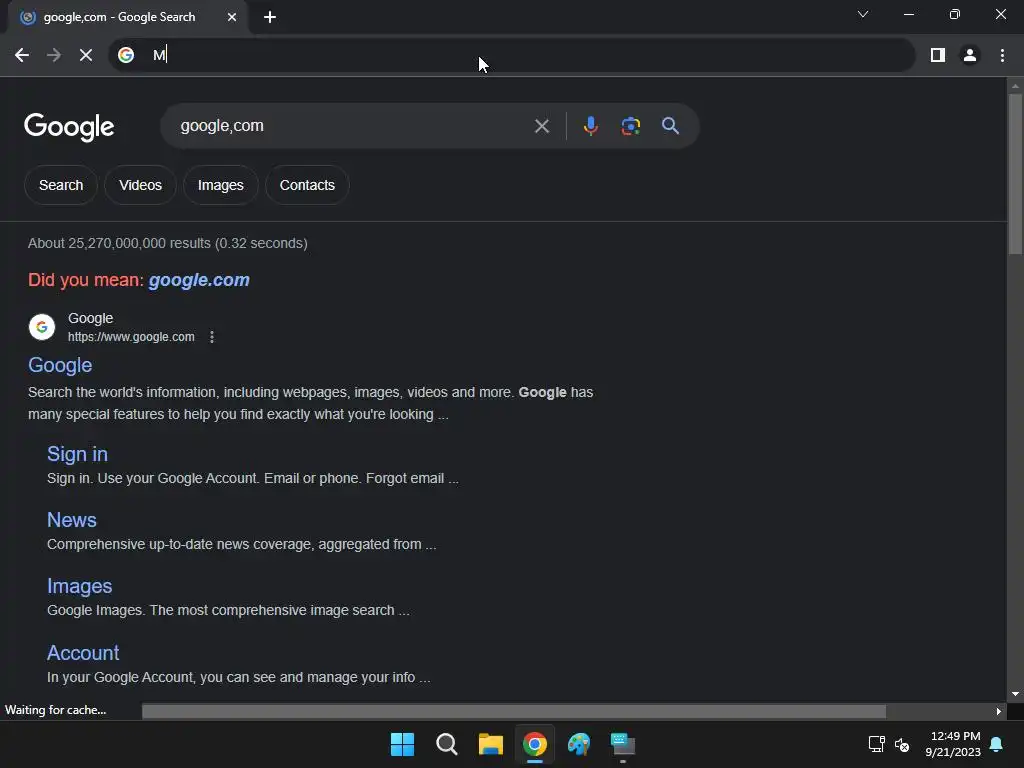Open Chrome side panel

(938, 55)
